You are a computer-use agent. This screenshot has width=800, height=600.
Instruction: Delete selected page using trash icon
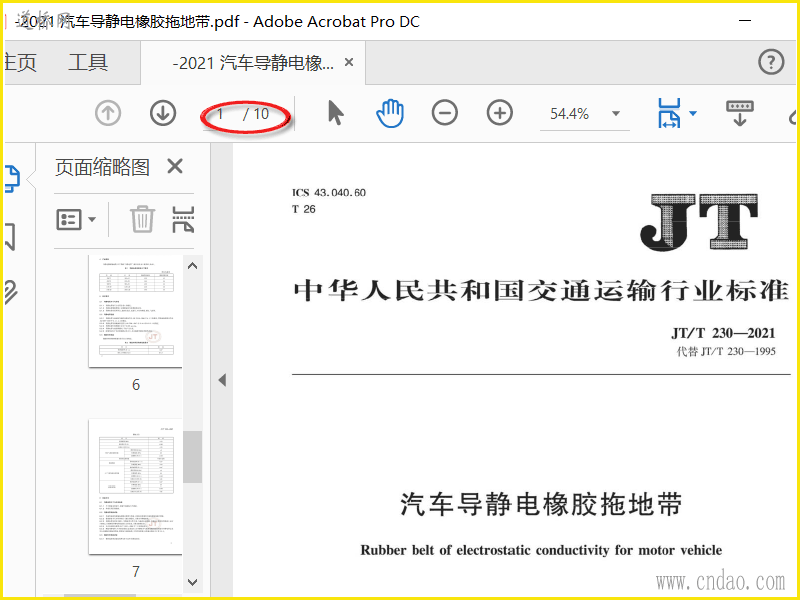142,219
